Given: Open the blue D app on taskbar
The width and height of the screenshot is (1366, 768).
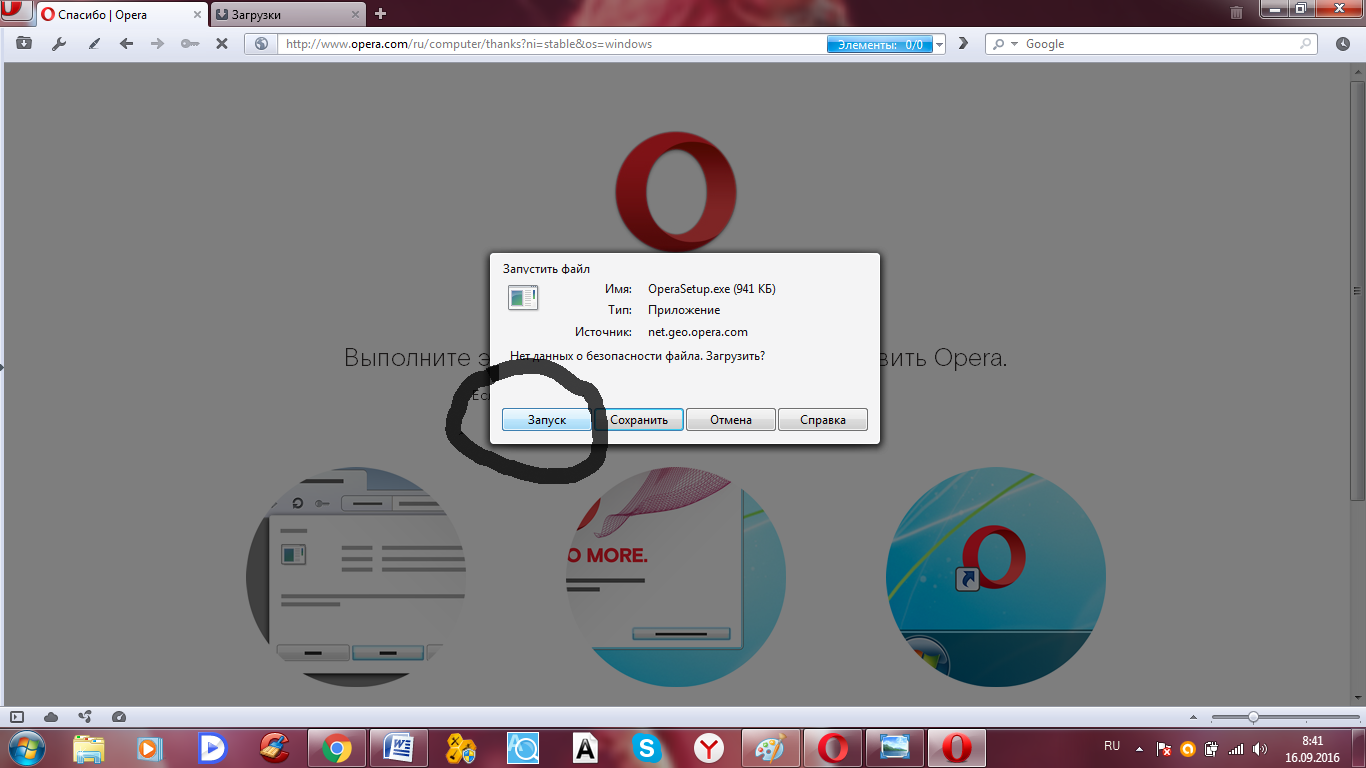Looking at the screenshot, I should tap(212, 747).
